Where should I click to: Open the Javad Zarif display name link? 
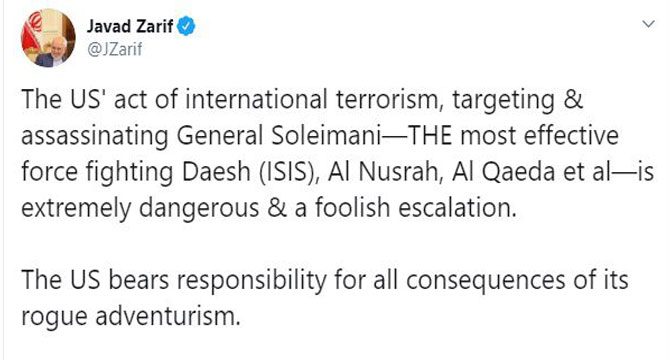(130, 26)
